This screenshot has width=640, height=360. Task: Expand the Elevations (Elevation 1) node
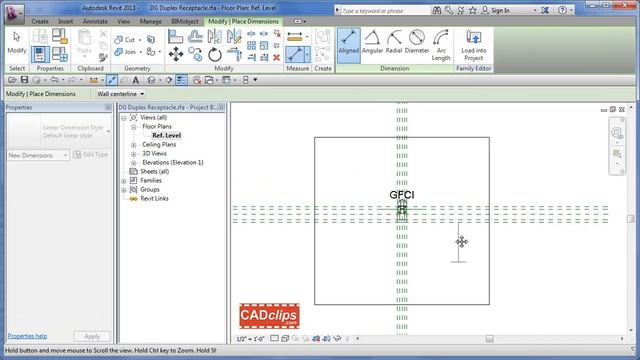133,163
